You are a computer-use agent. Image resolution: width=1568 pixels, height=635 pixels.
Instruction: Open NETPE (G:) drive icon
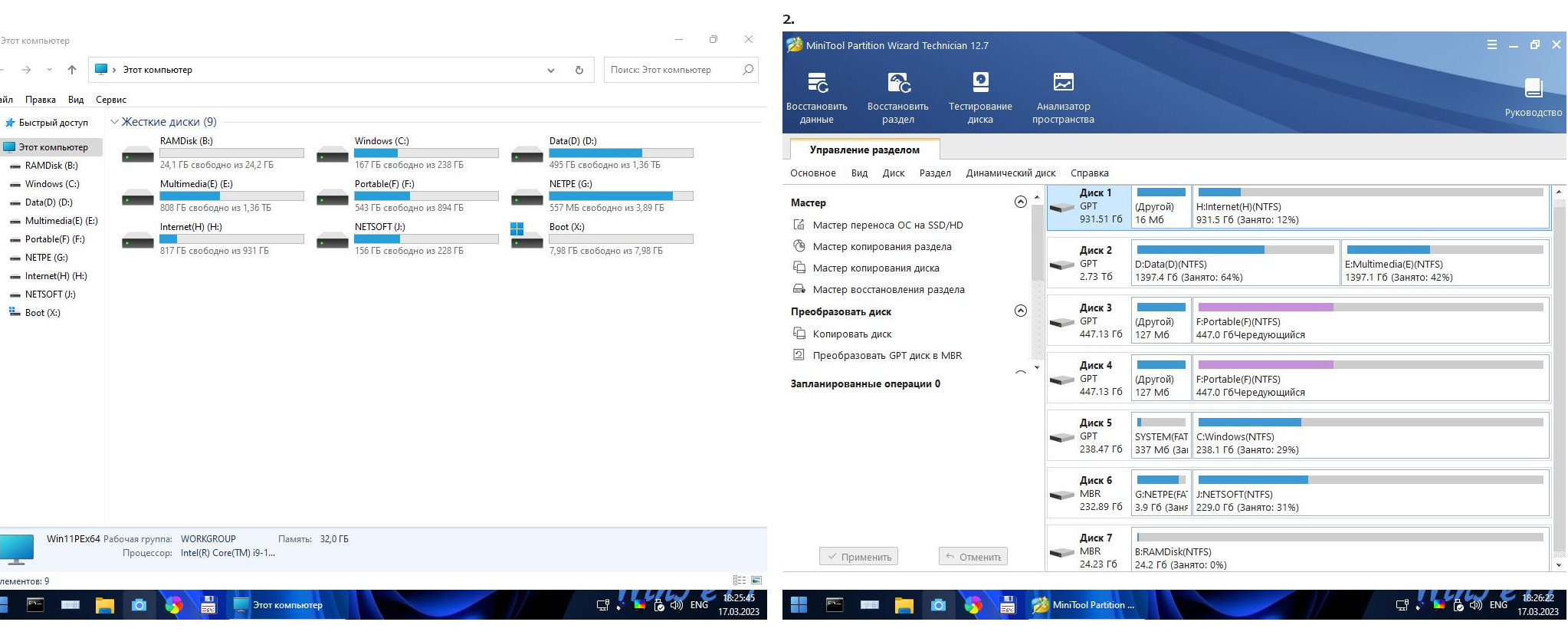[x=527, y=198]
